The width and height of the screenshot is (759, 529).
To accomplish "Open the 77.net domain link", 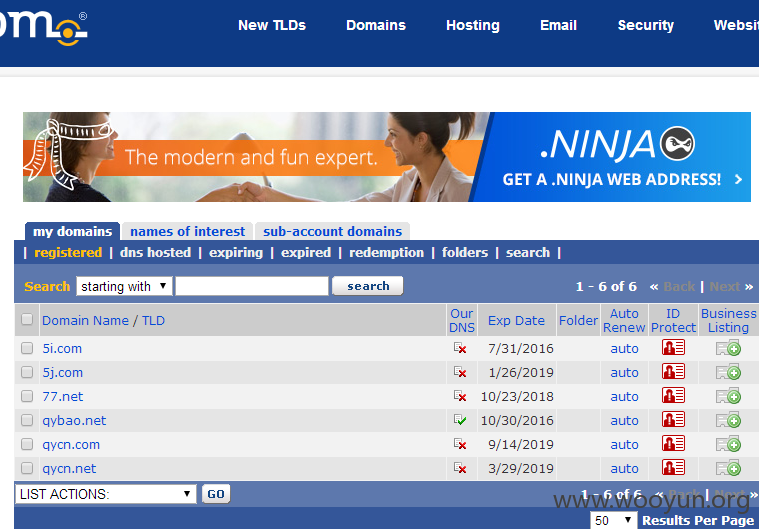I will [x=62, y=396].
